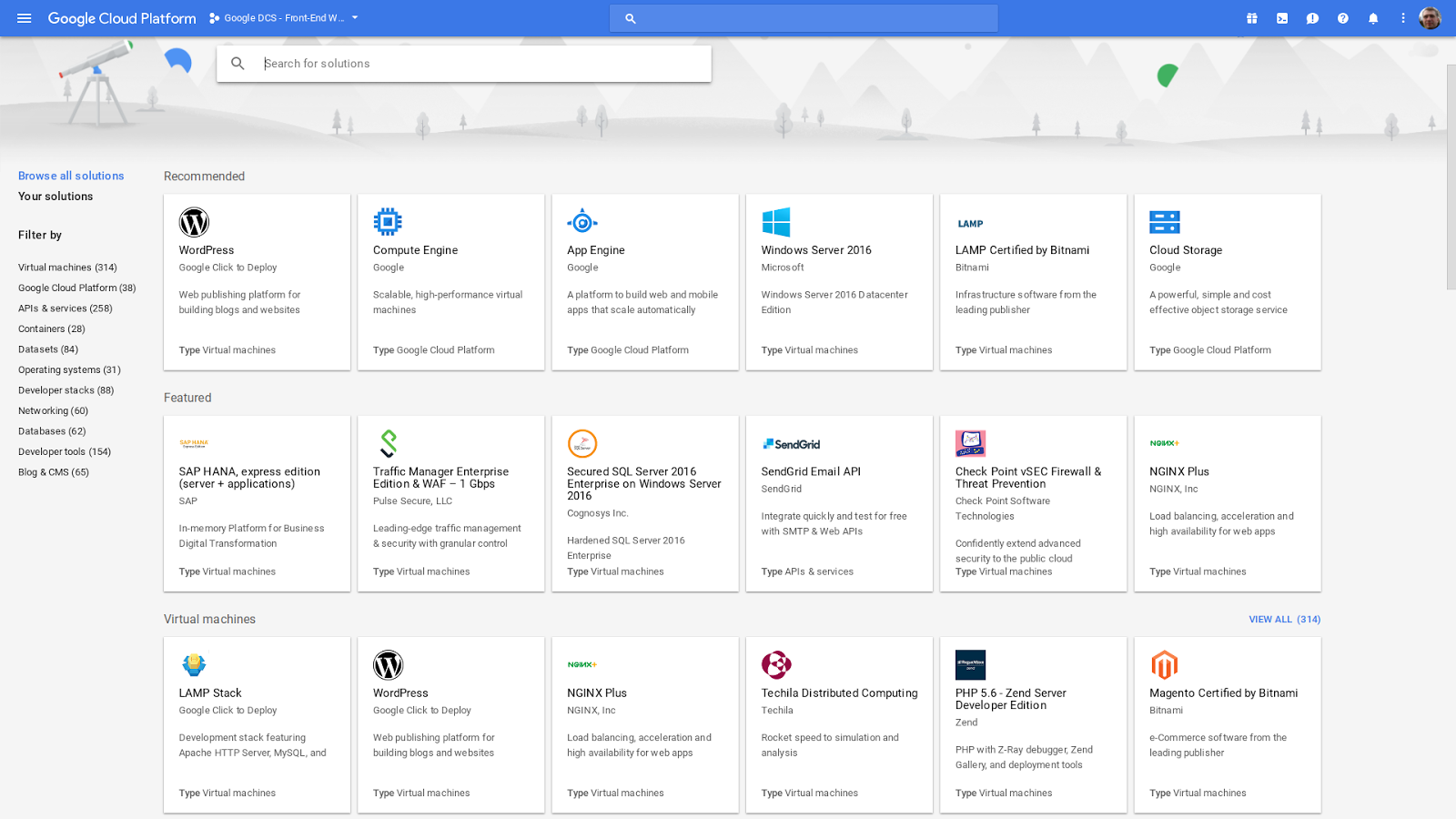Screen dimensions: 1456x819
Task: Click the WordPress logo in Recommended
Action: 194,221
